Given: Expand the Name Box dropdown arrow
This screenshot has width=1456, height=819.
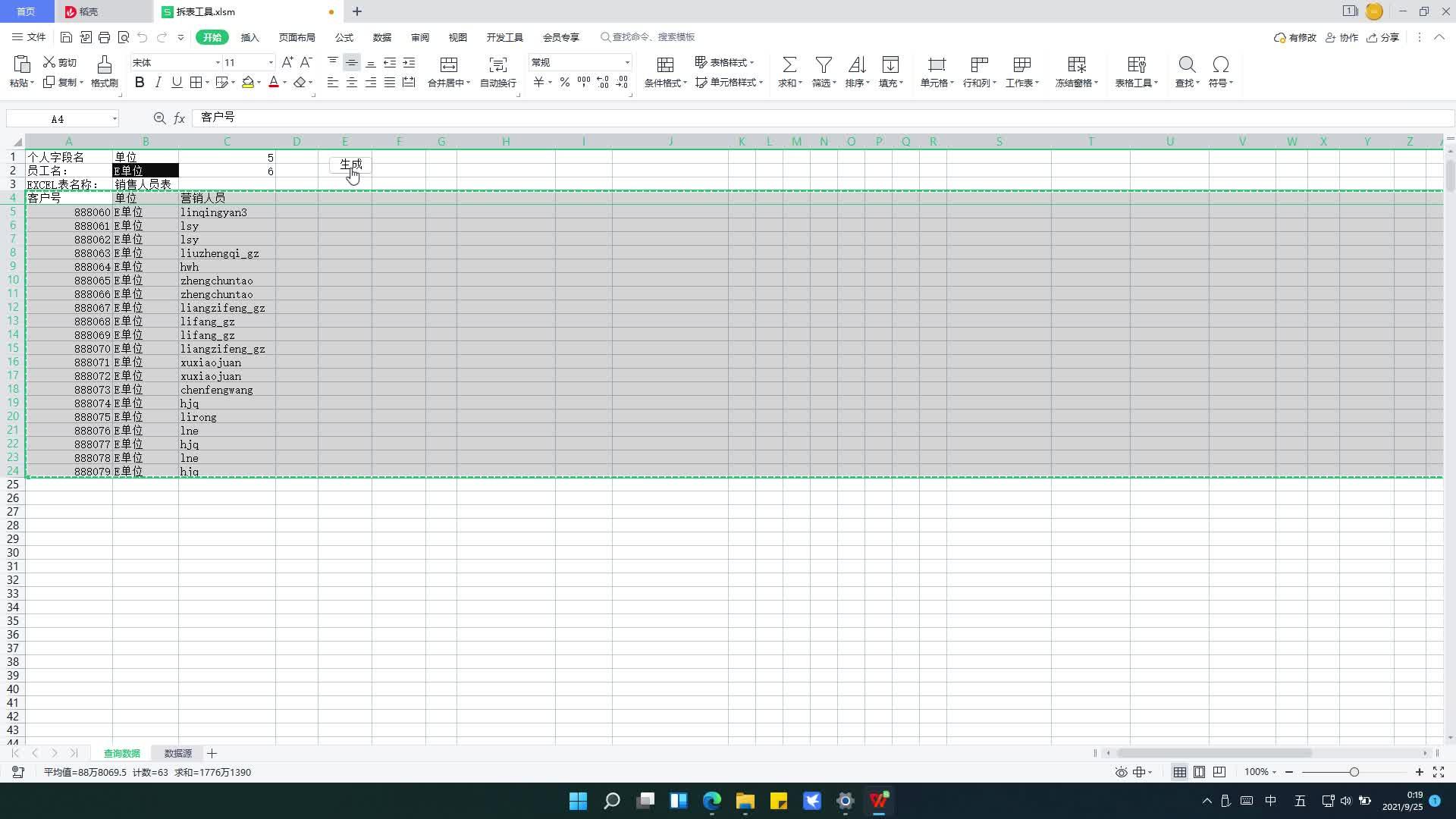Looking at the screenshot, I should coord(115,119).
